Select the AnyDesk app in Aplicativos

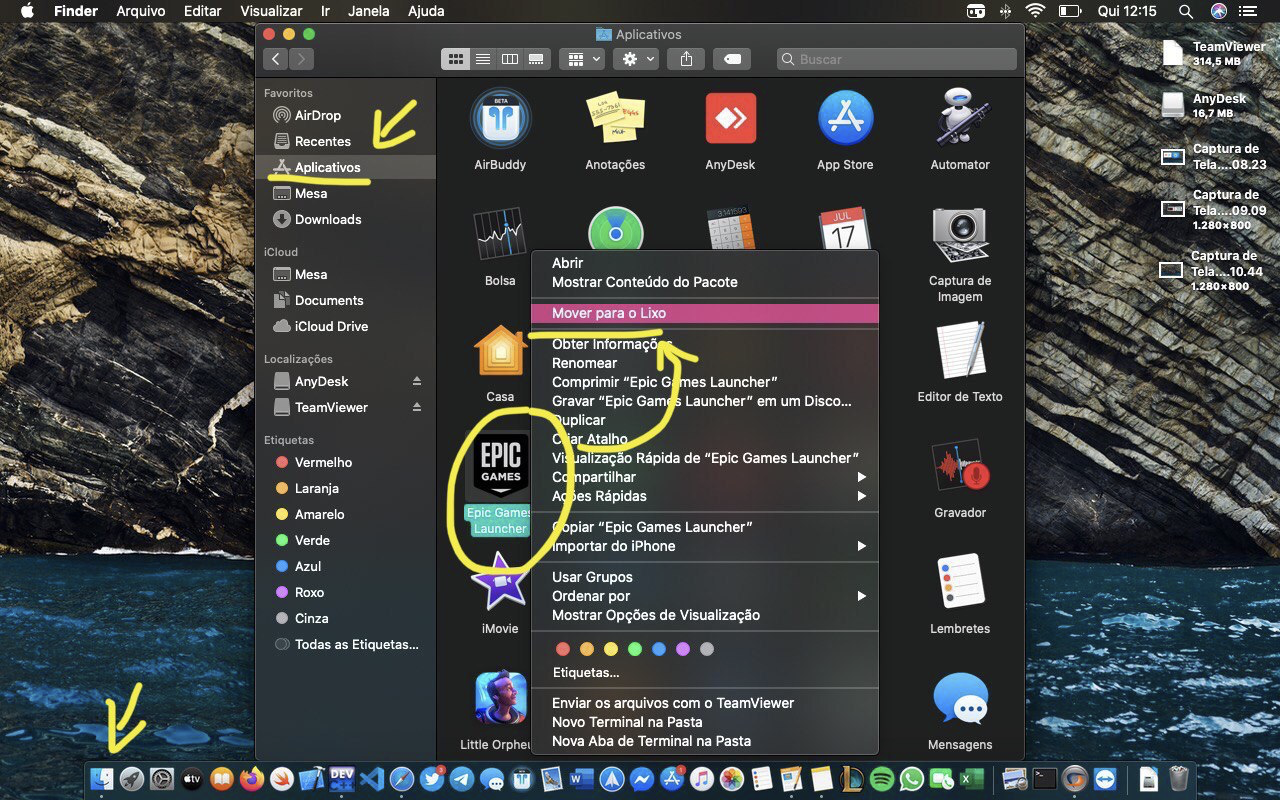[x=730, y=119]
